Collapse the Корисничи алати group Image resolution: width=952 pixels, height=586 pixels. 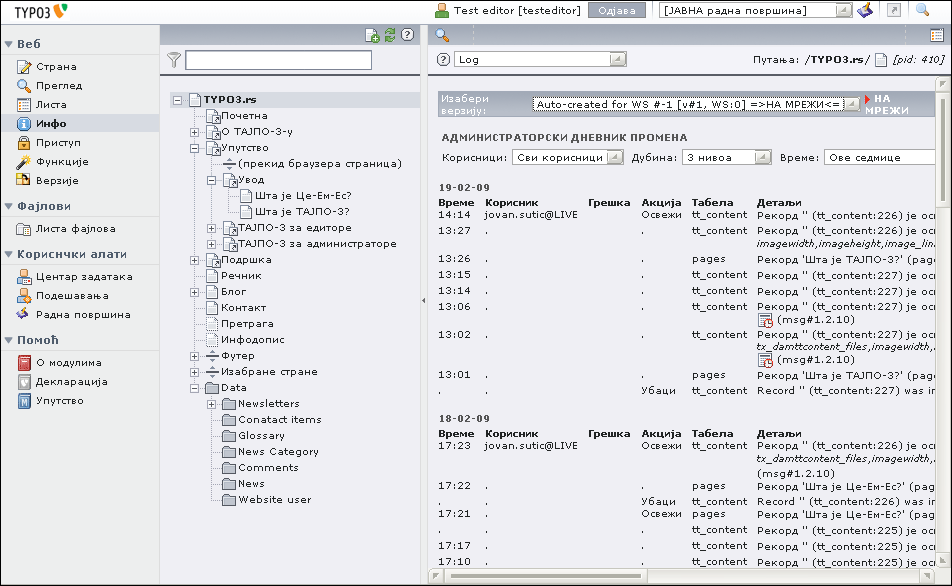[8, 254]
